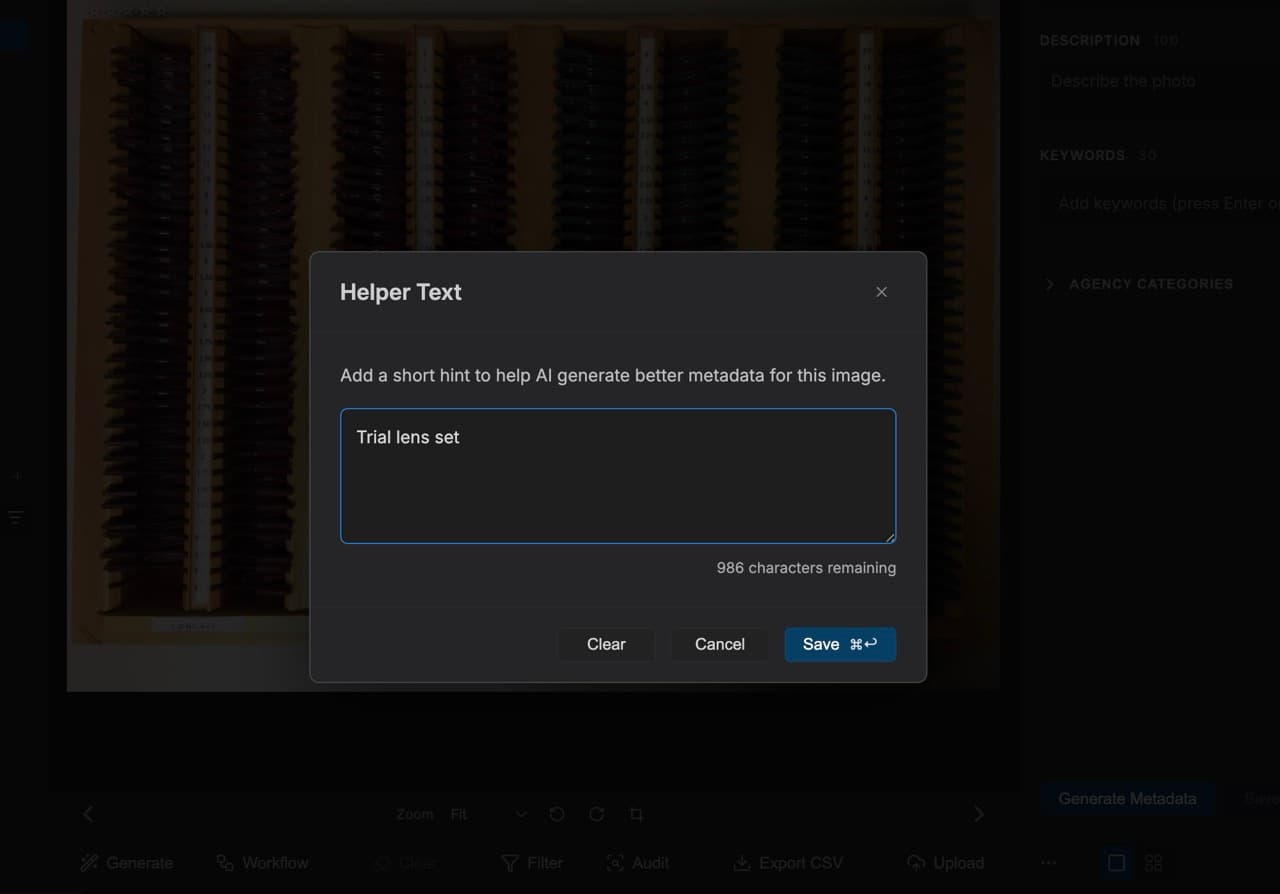Click the Generate toolbar button
The image size is (1280, 894).
(127, 863)
